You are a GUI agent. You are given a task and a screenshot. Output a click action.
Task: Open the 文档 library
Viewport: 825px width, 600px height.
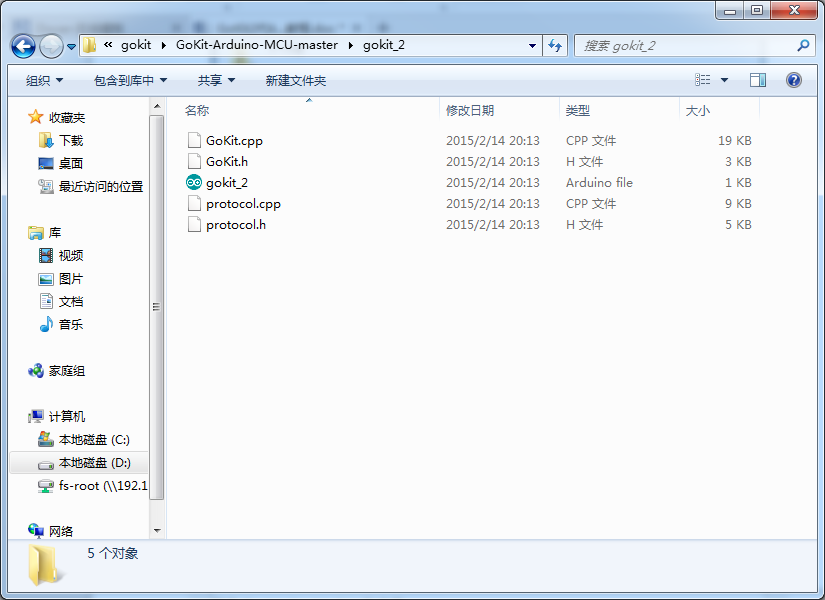[61, 302]
